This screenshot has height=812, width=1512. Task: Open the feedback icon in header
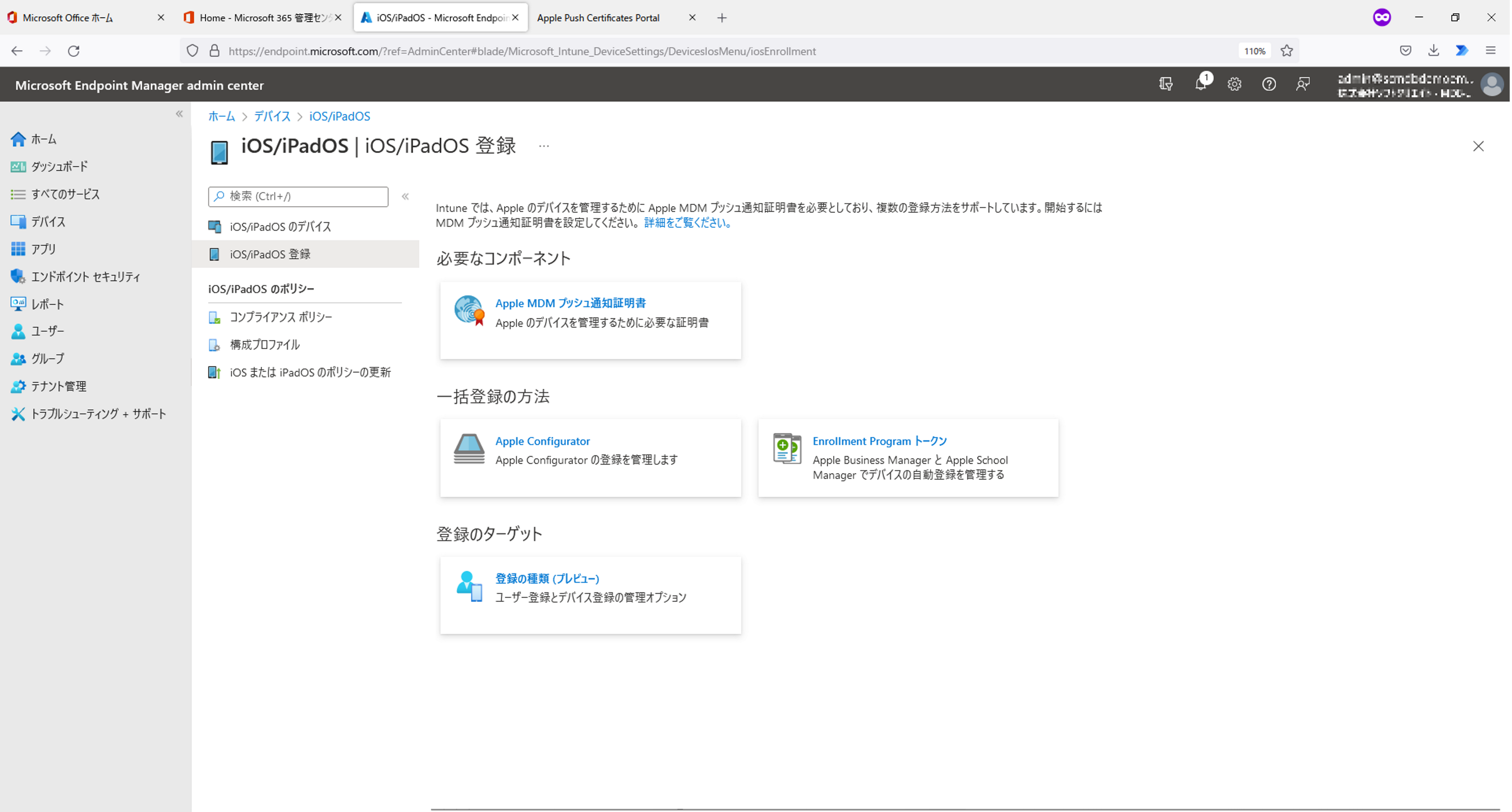(x=1303, y=84)
